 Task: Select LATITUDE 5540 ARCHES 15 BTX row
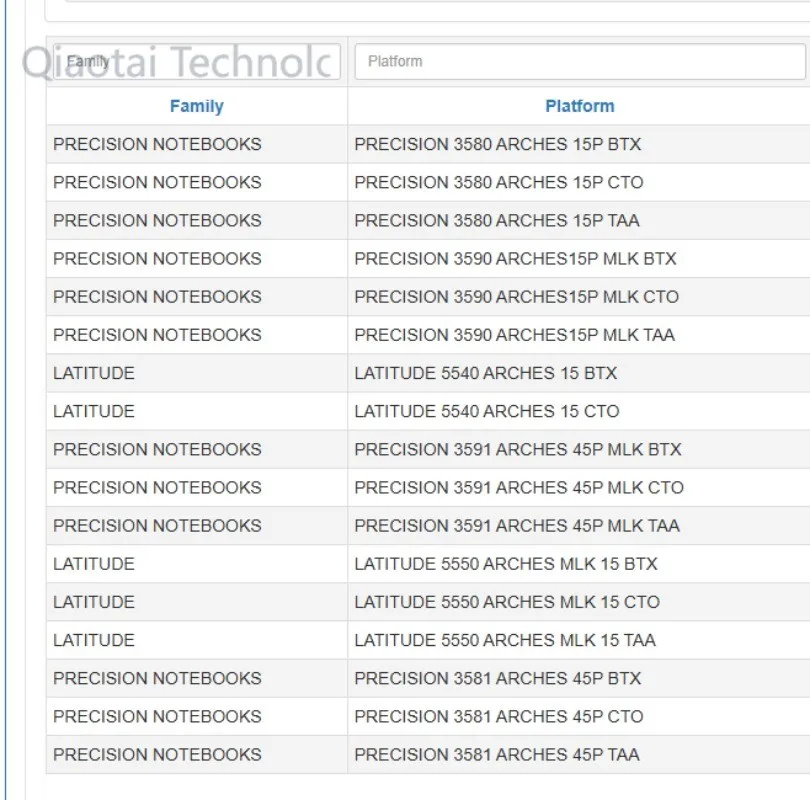pos(428,373)
